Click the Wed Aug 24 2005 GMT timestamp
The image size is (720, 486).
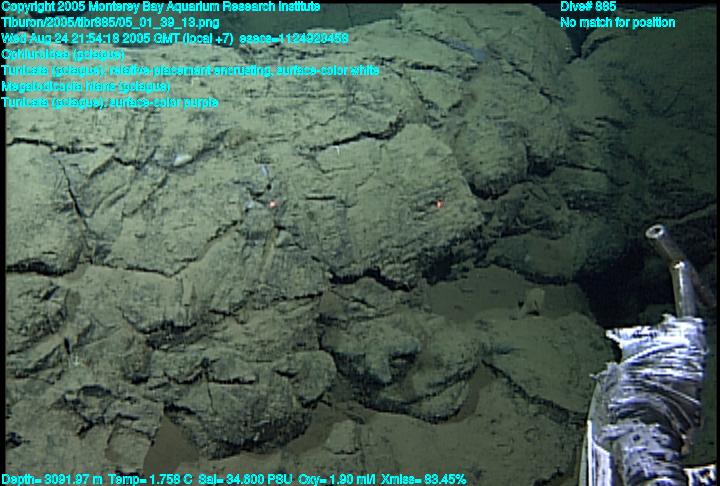pos(174,39)
